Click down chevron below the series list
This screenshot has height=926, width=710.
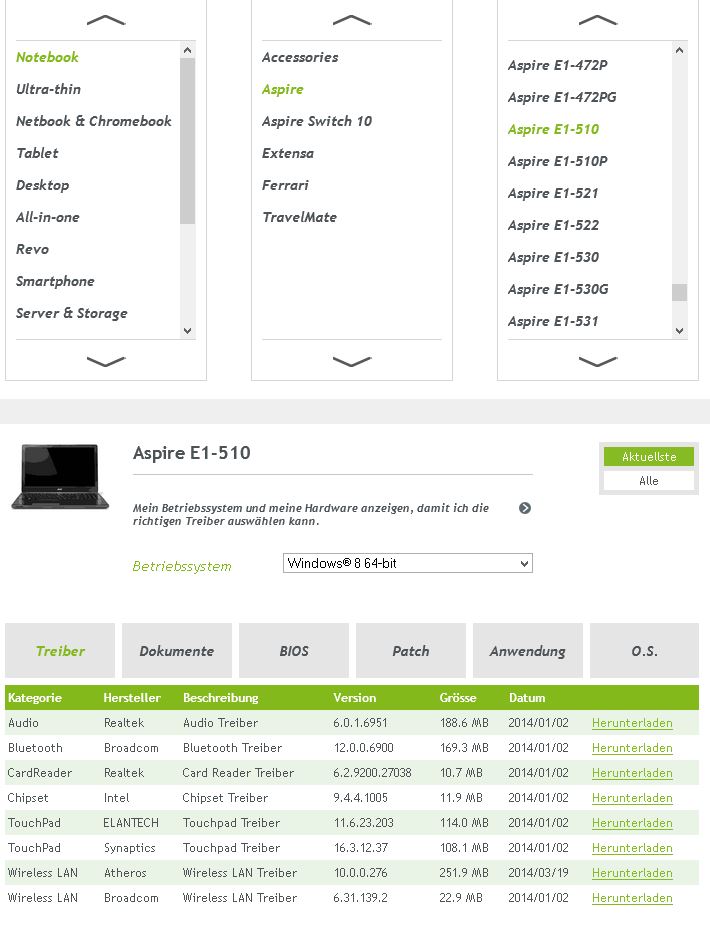tap(352, 361)
